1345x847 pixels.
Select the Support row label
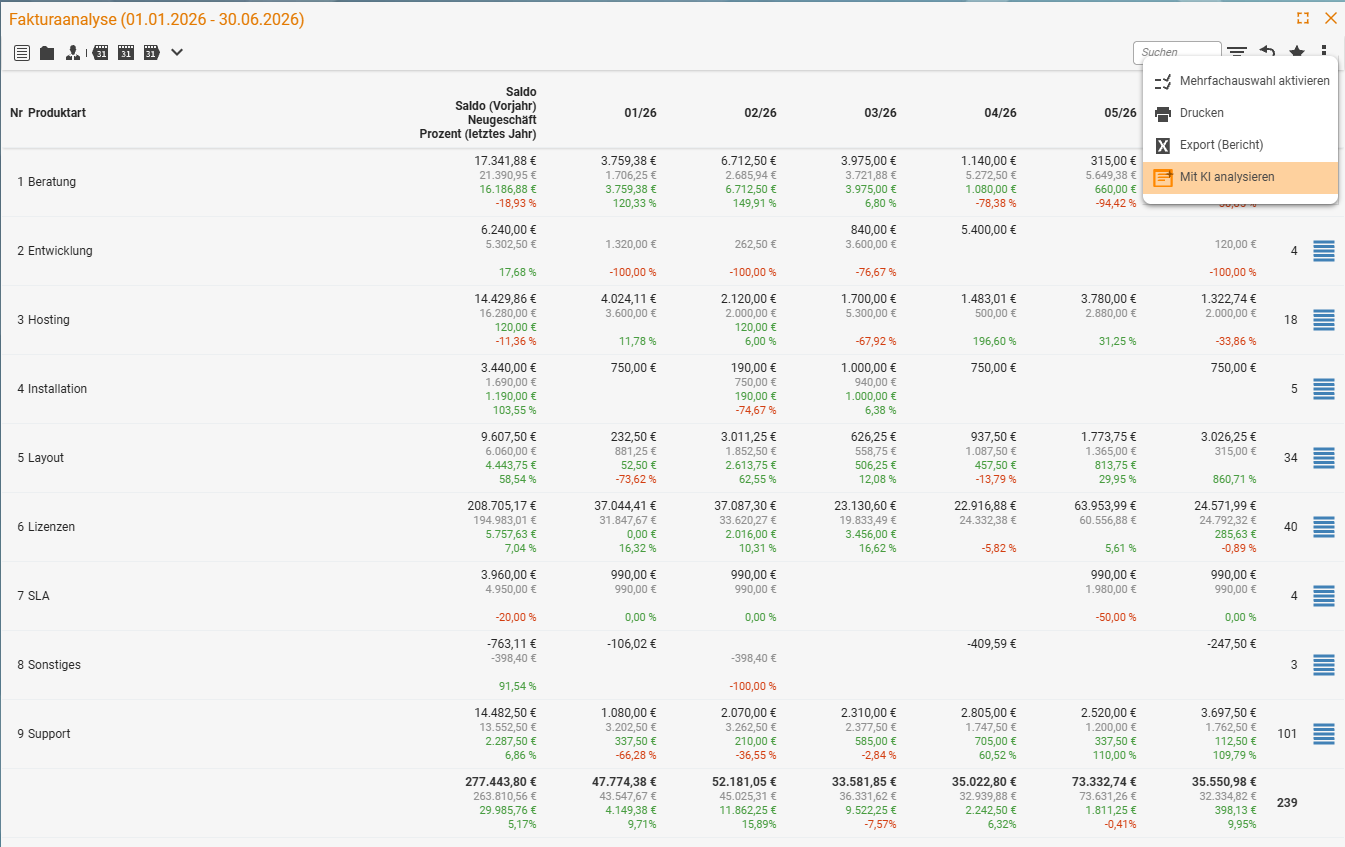[x=49, y=734]
